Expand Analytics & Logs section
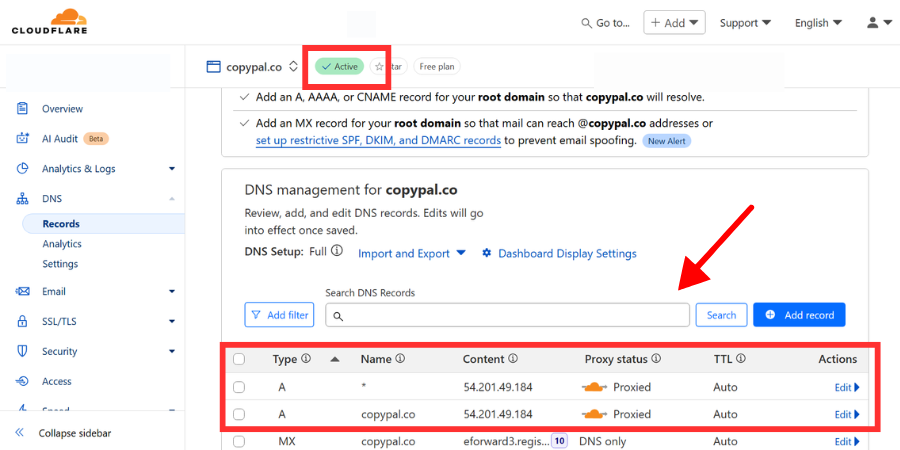Screen dimensions: 900x450 click(x=172, y=169)
